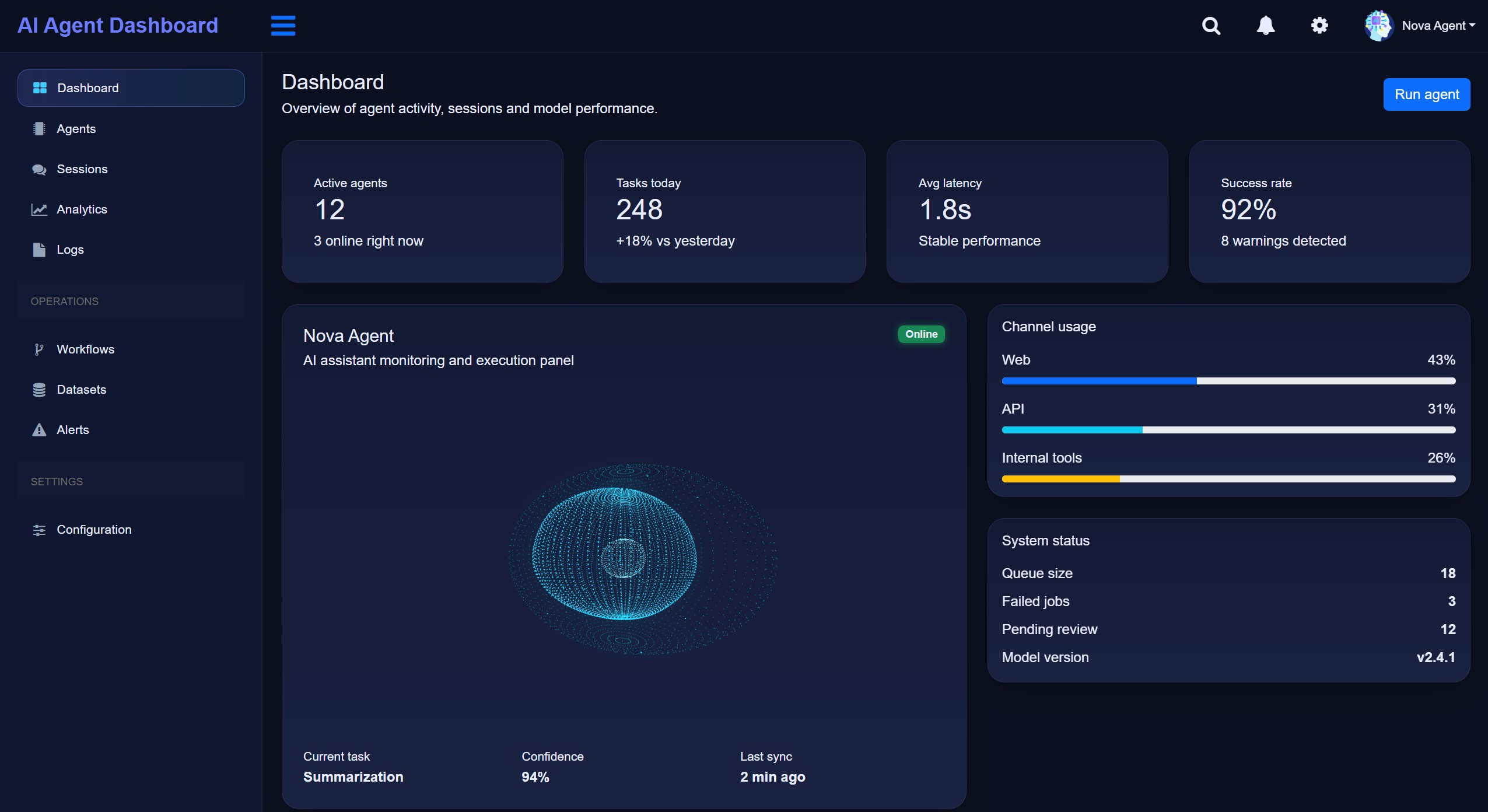
Task: Click the Success rate stat card
Action: tap(1329, 211)
